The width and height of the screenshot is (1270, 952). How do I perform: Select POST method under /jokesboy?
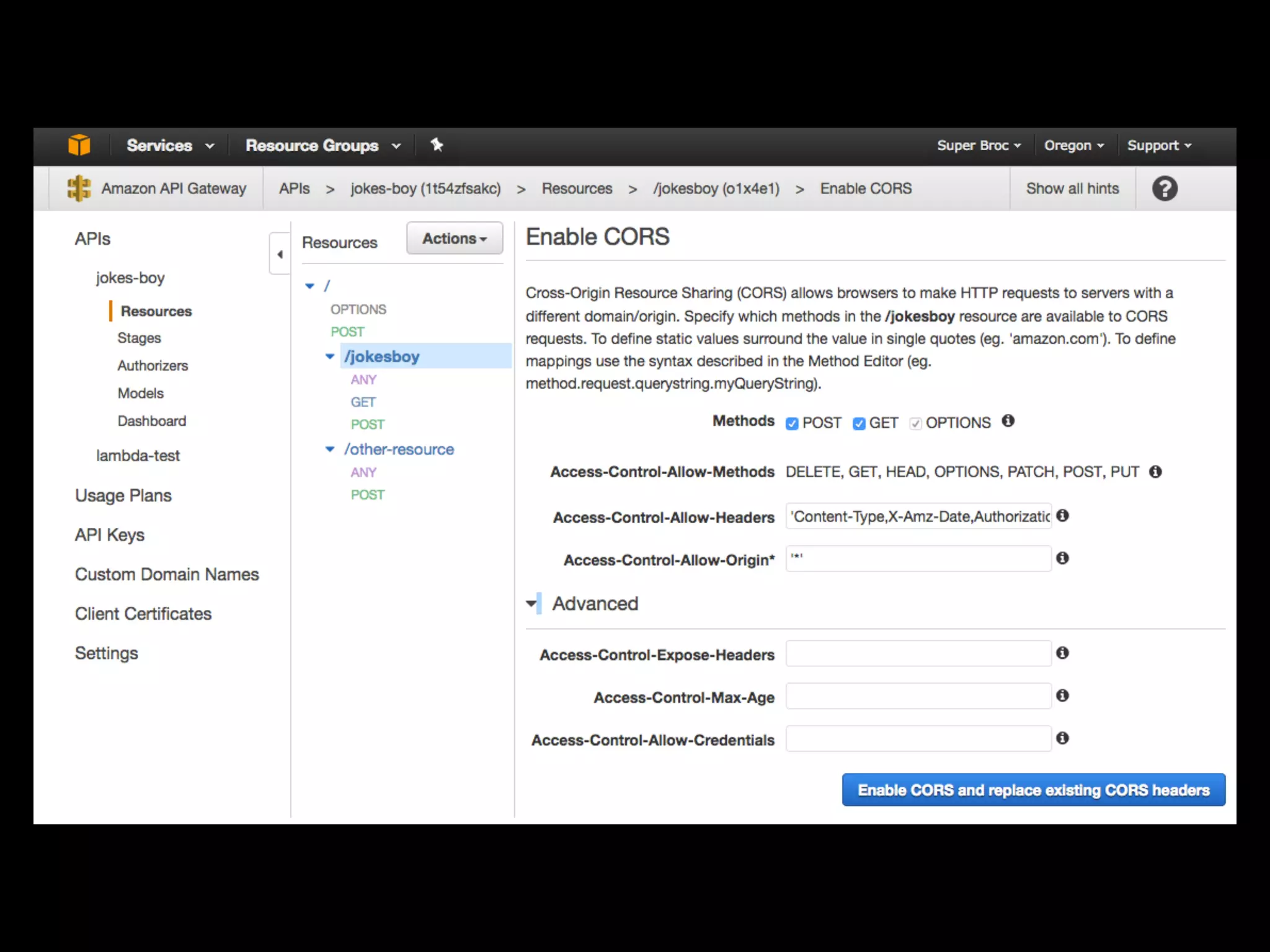tap(368, 425)
